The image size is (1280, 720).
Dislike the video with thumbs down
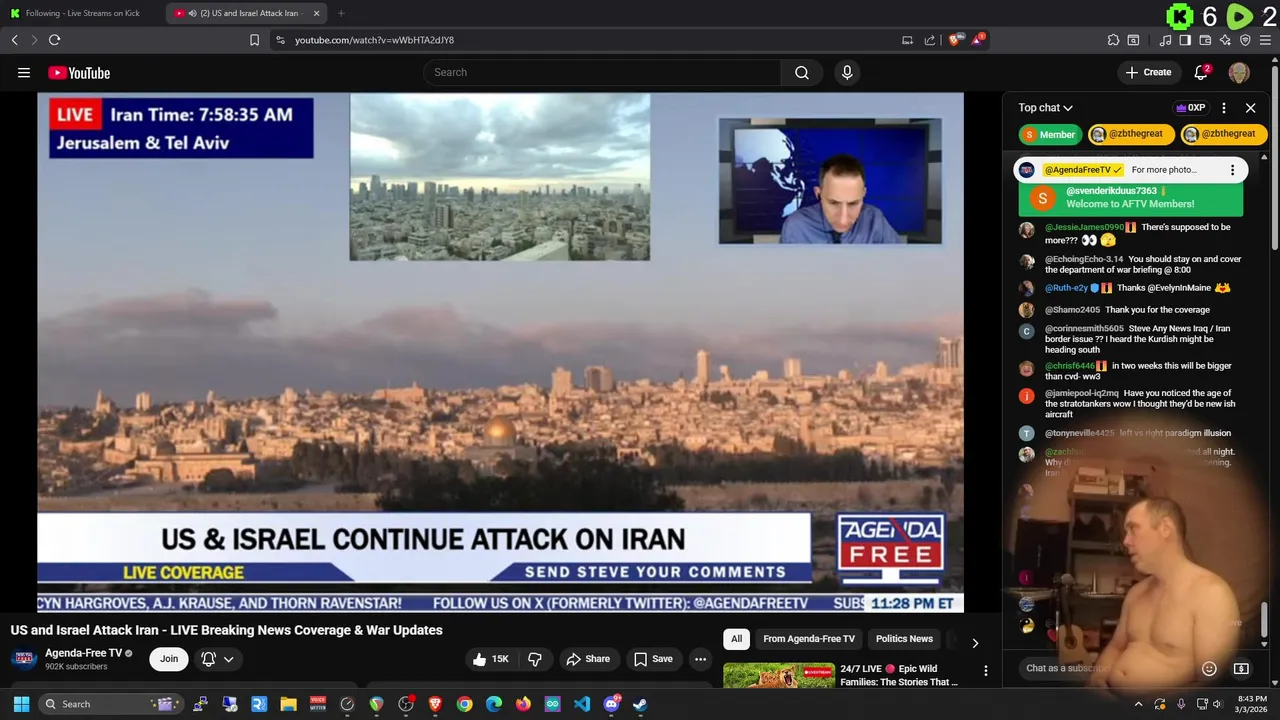[535, 659]
